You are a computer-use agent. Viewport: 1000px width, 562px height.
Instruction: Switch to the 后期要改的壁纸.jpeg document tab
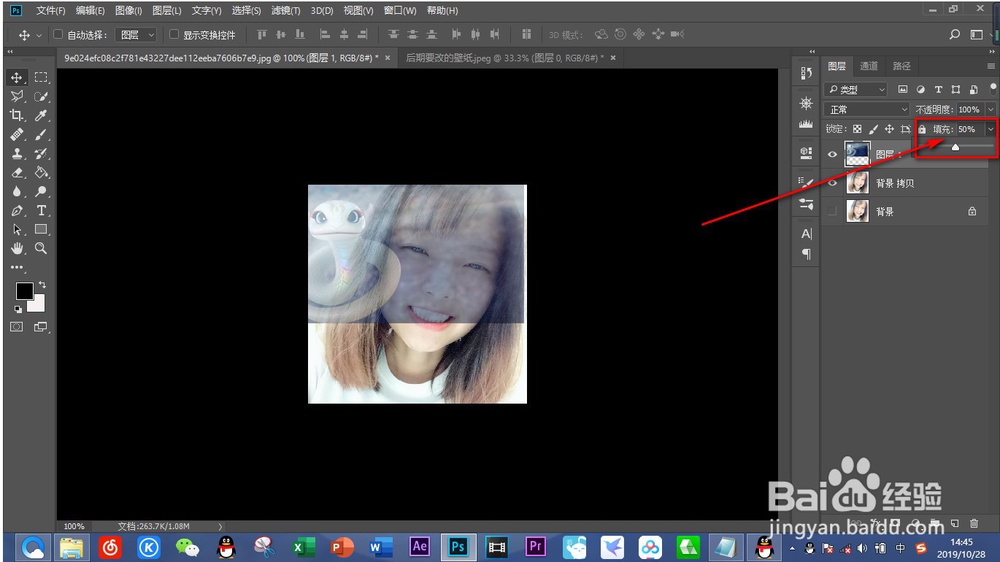click(503, 58)
